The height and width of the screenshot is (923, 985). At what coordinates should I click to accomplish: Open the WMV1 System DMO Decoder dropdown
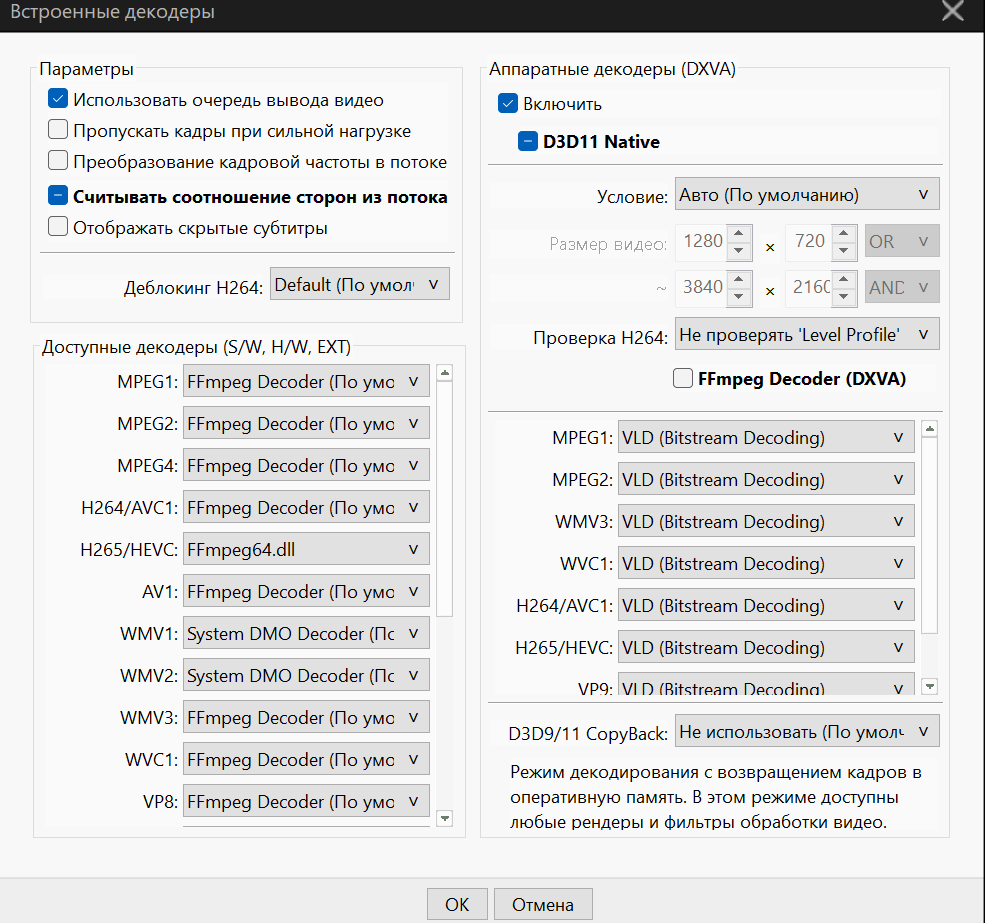306,633
